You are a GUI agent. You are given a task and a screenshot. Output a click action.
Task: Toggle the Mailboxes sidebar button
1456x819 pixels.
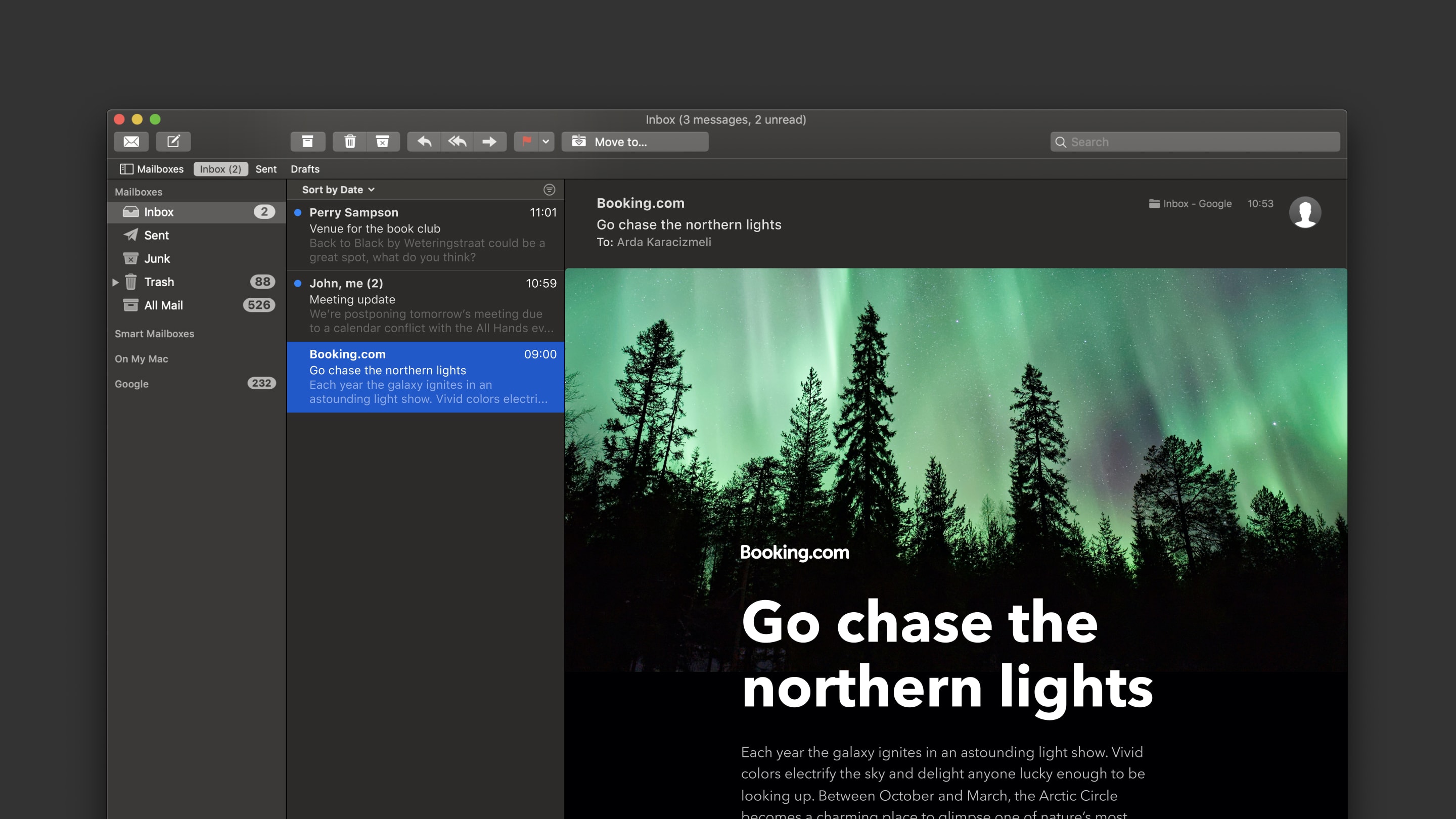tap(152, 169)
